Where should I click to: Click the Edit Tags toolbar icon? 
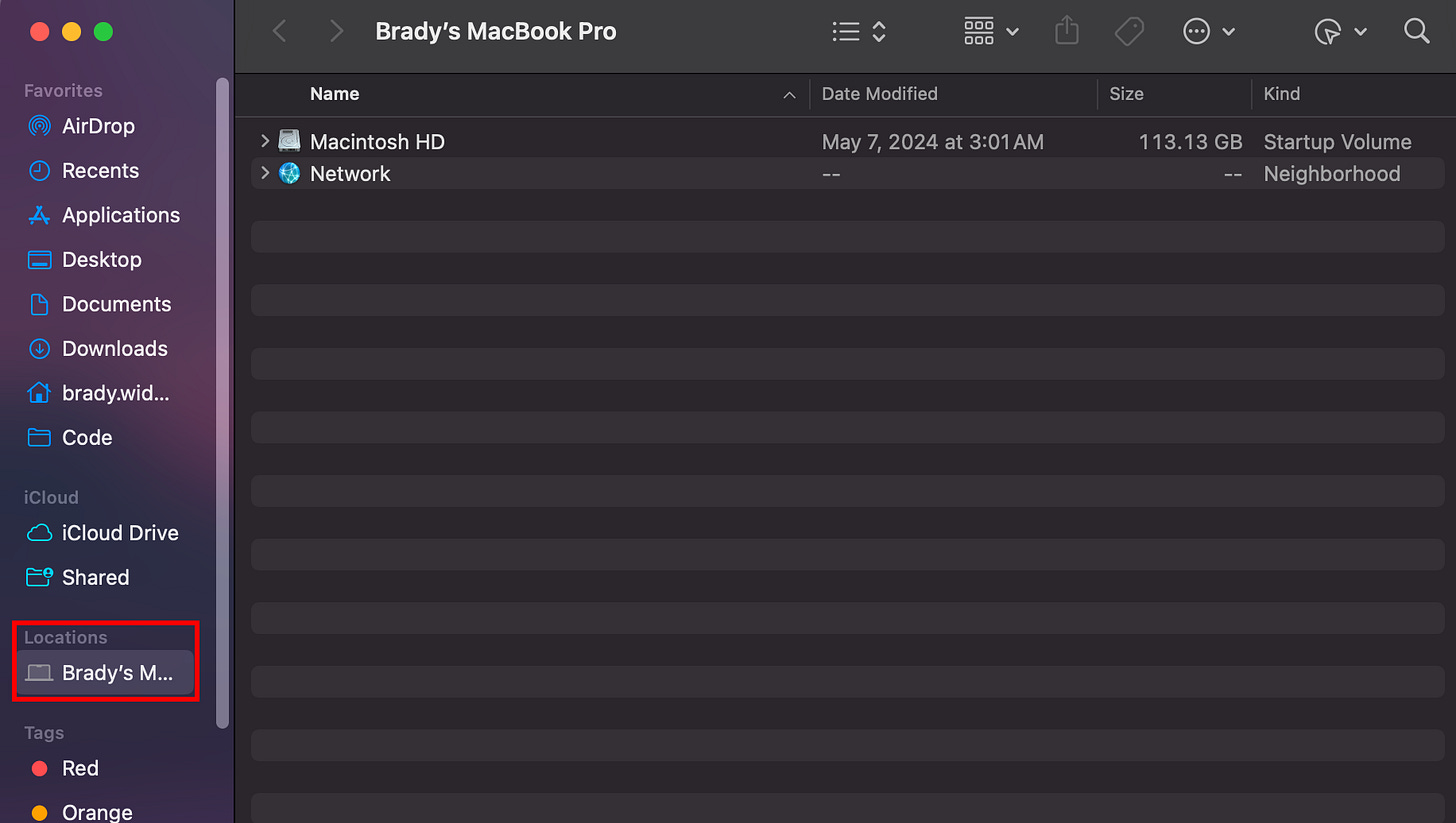[1129, 32]
